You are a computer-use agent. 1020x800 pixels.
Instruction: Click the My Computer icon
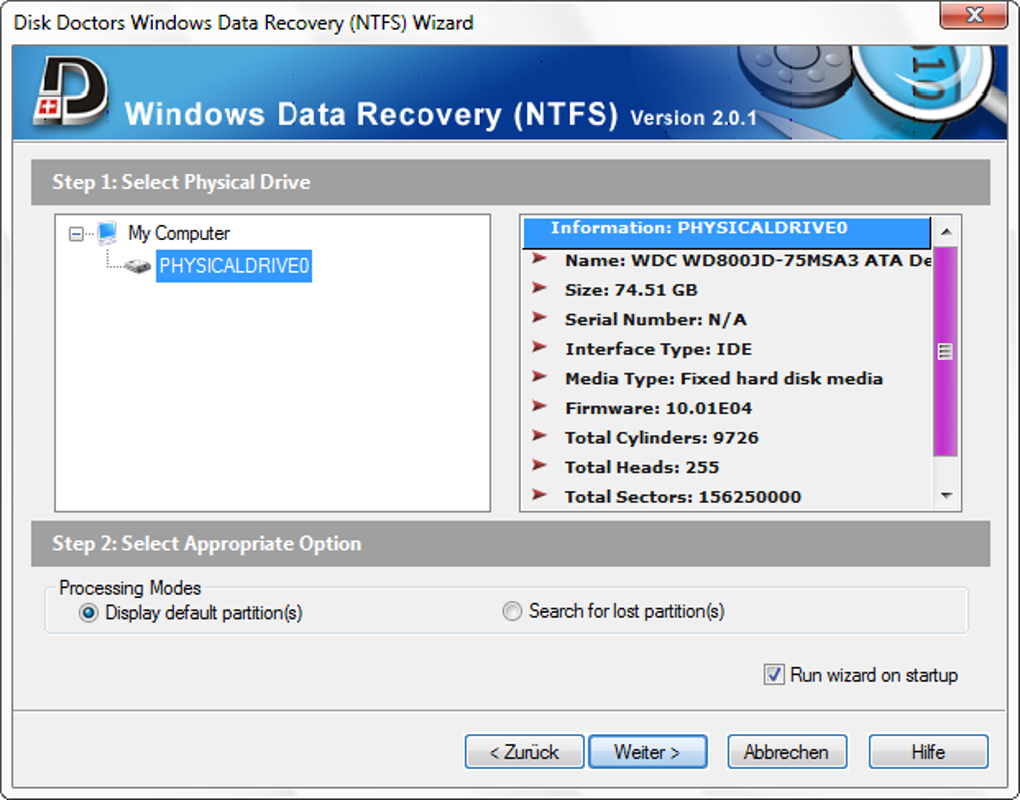[107, 233]
